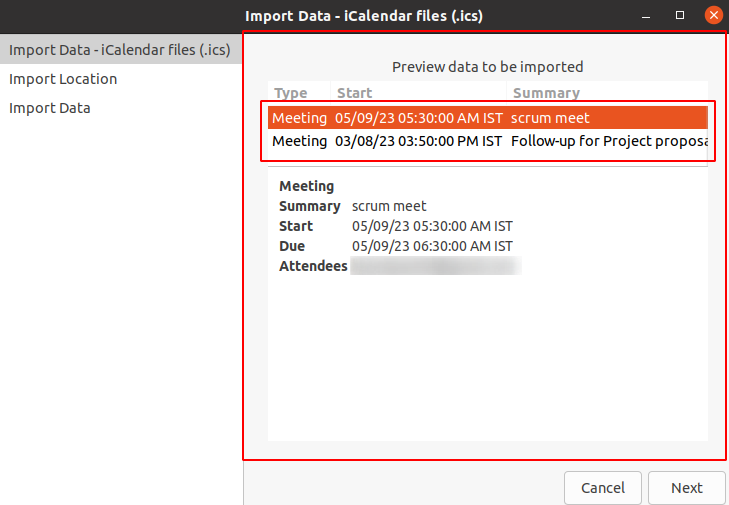Viewport: 729px width, 505px height.
Task: Select the 'scrum meet' meeting row
Action: [488, 118]
